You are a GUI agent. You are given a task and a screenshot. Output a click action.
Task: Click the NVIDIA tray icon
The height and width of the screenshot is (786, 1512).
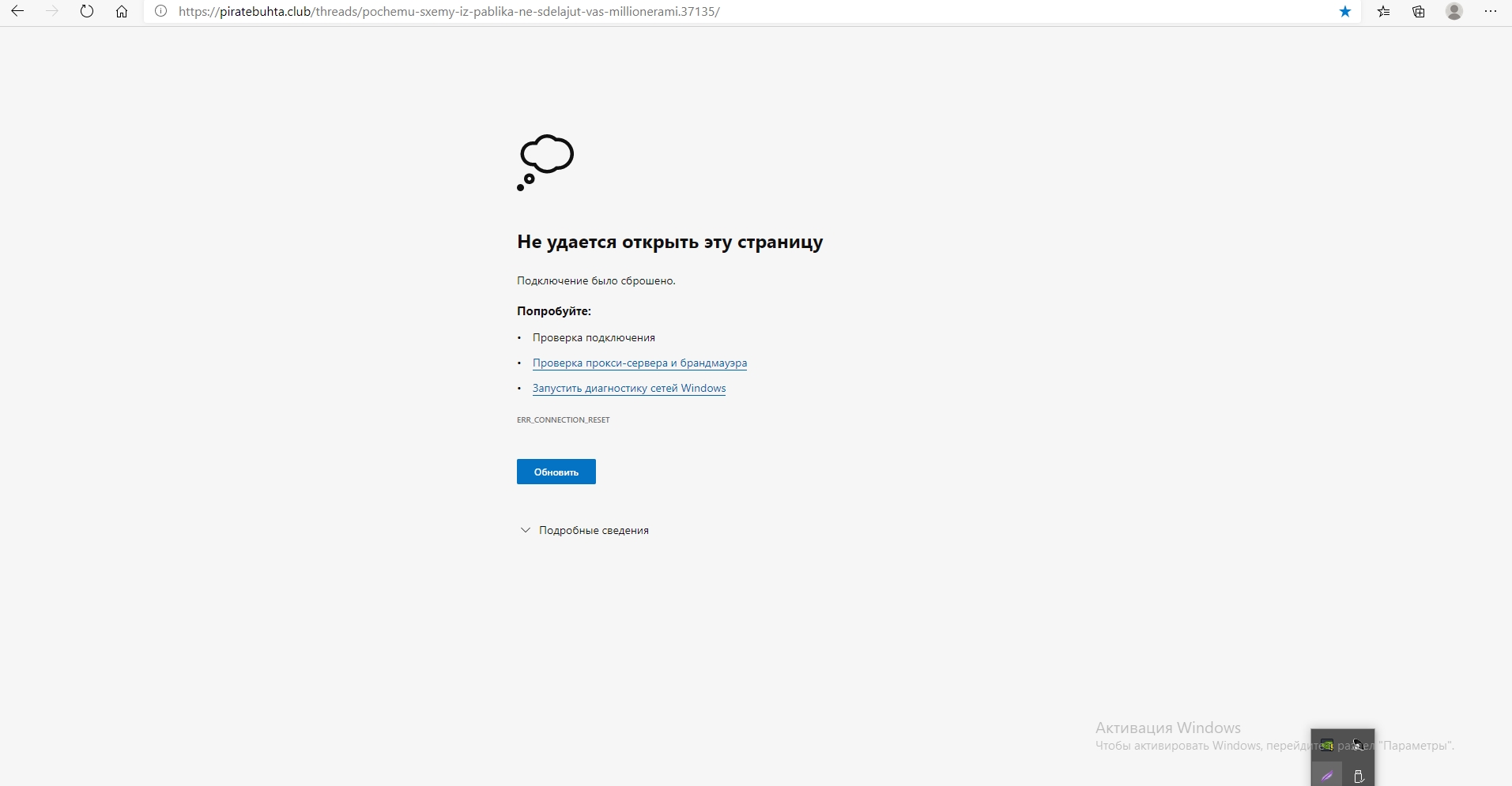tap(1327, 745)
